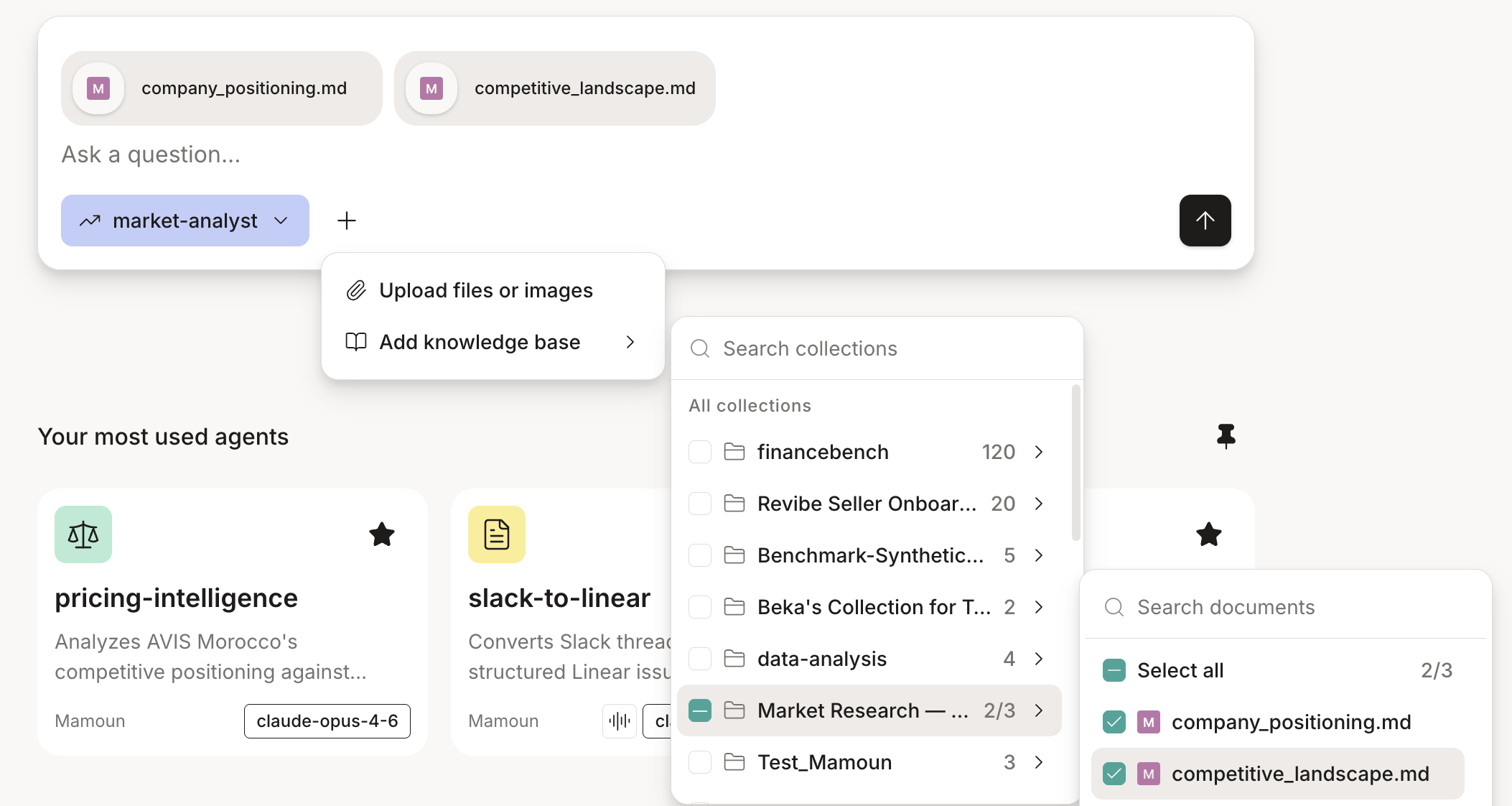Click the book icon for knowledge base
The height and width of the screenshot is (806, 1512).
[x=356, y=342]
